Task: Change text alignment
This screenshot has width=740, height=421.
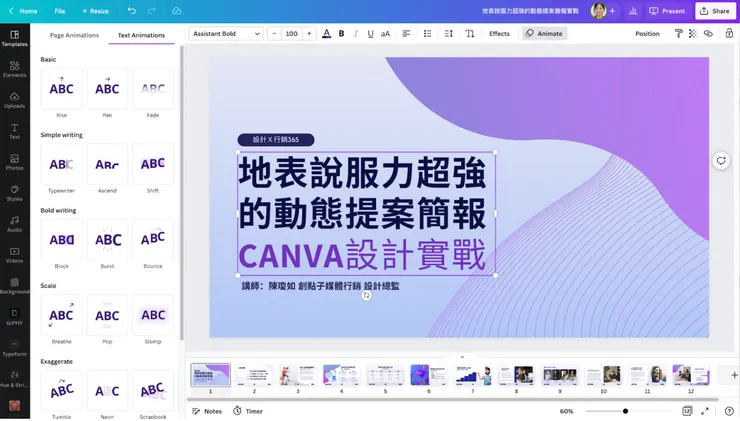Action: pyautogui.click(x=406, y=34)
